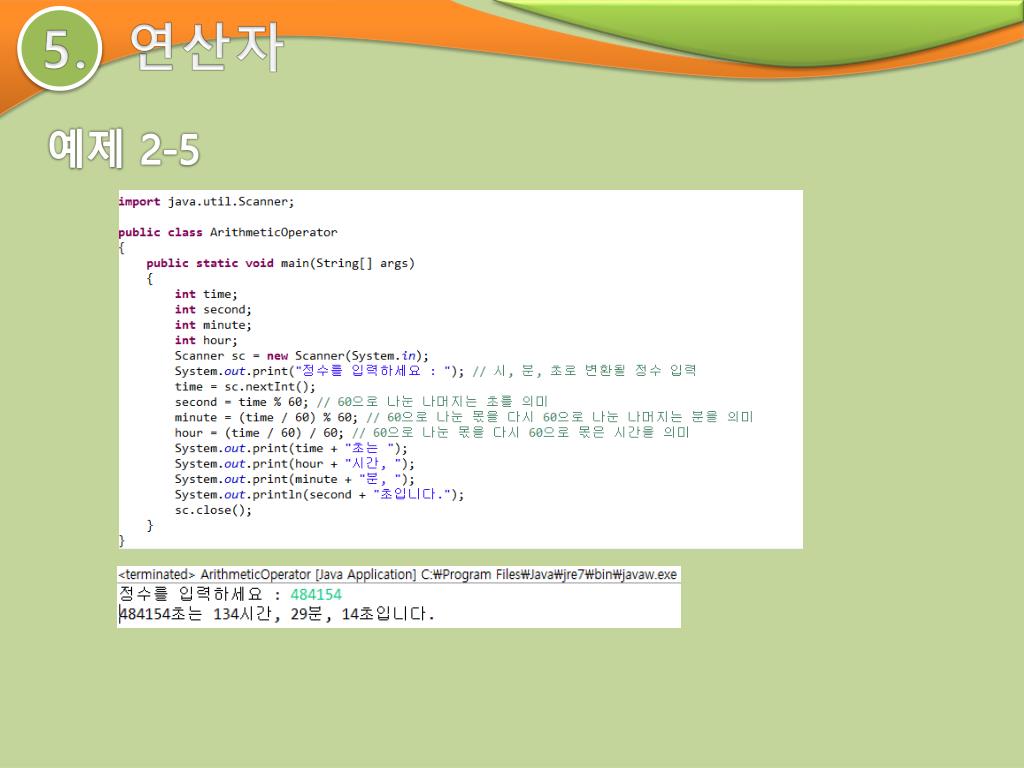
Task: Click the println line with "초입니다."
Action: coord(319,494)
